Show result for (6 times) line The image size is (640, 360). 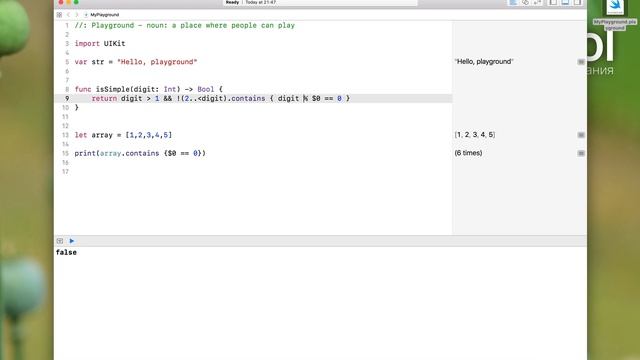[x=581, y=153]
